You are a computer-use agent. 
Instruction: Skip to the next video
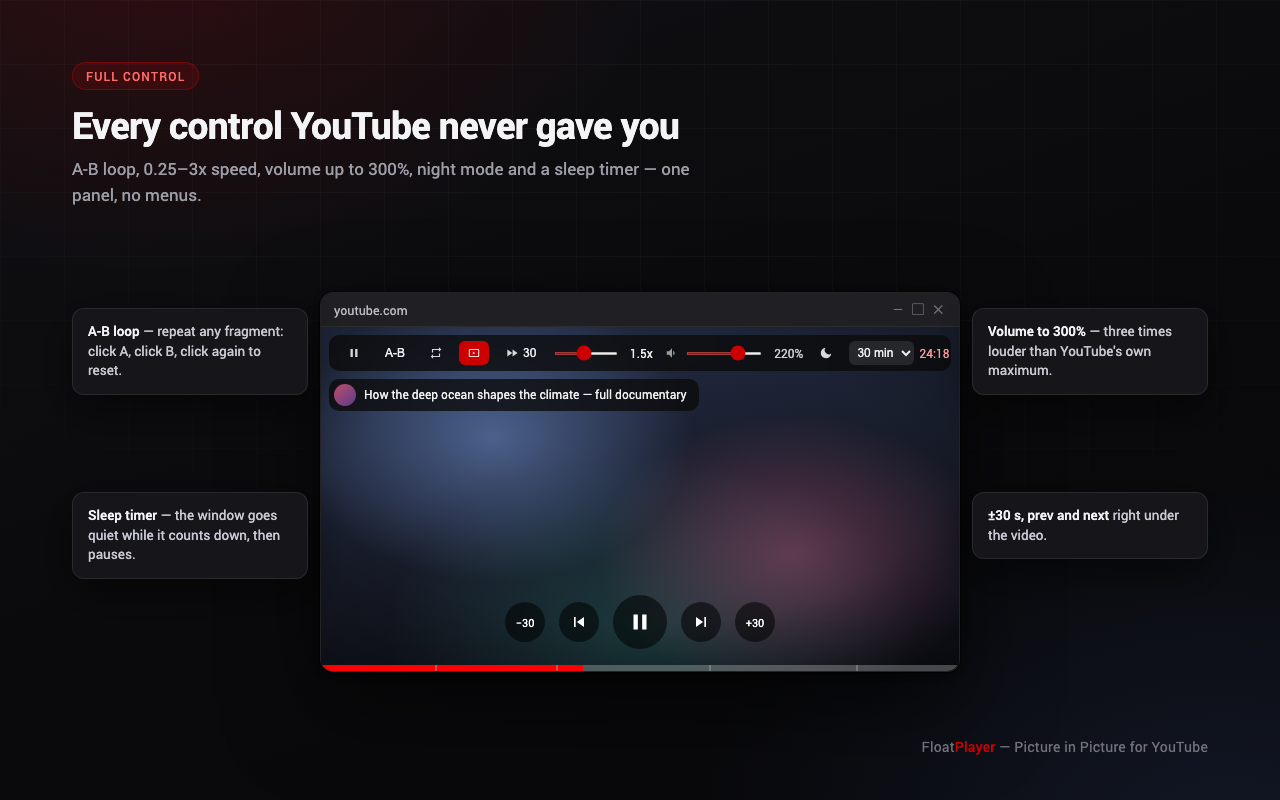(701, 622)
